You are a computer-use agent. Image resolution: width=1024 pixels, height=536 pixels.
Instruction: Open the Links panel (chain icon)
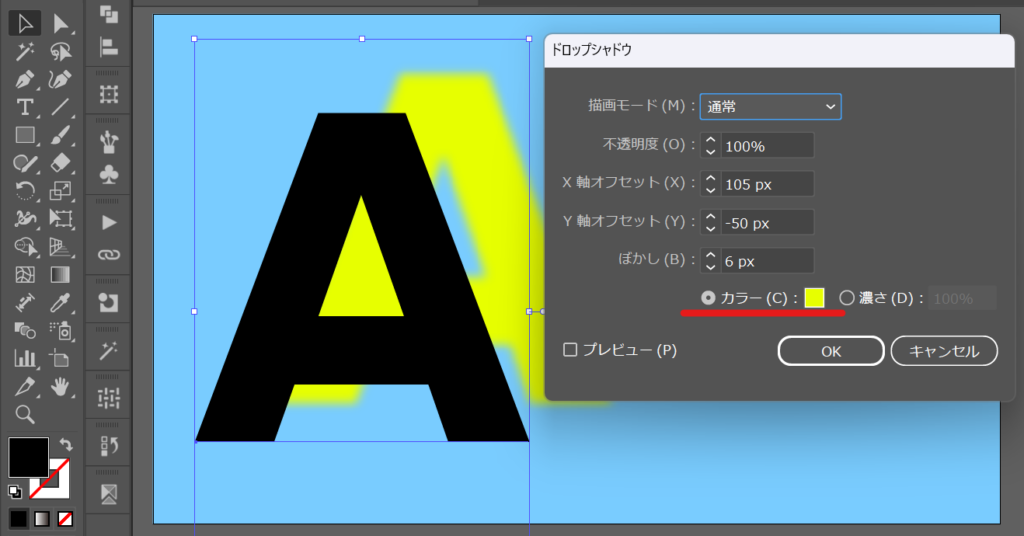(108, 254)
